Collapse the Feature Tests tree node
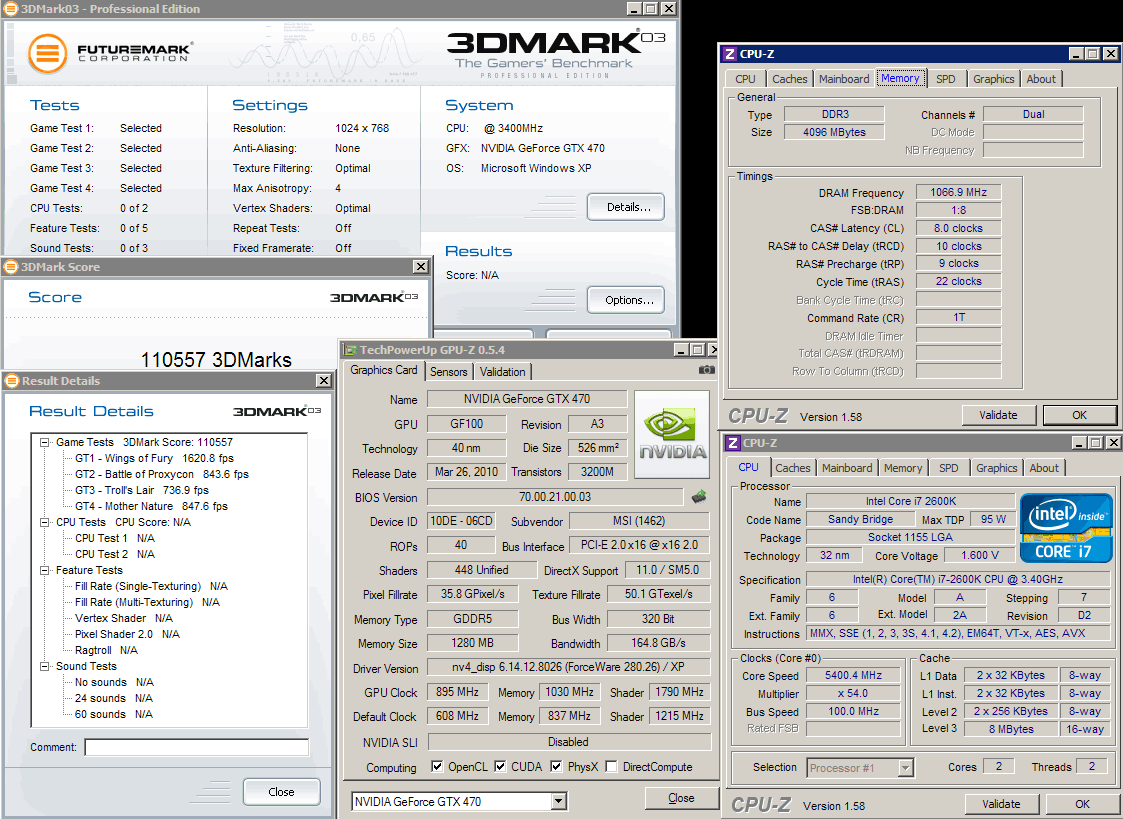 [x=44, y=571]
